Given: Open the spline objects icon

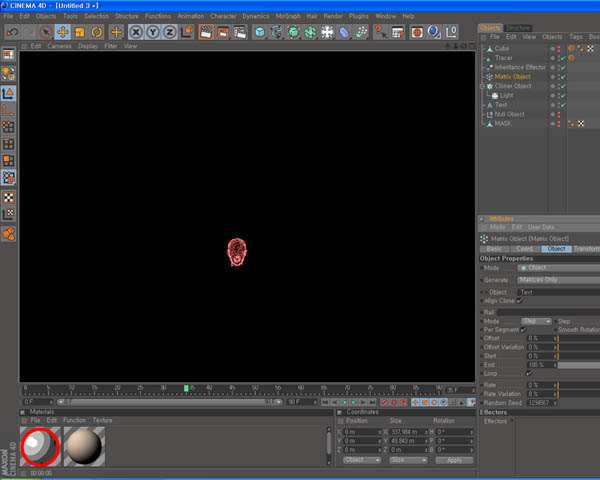Looking at the screenshot, I should [x=276, y=32].
